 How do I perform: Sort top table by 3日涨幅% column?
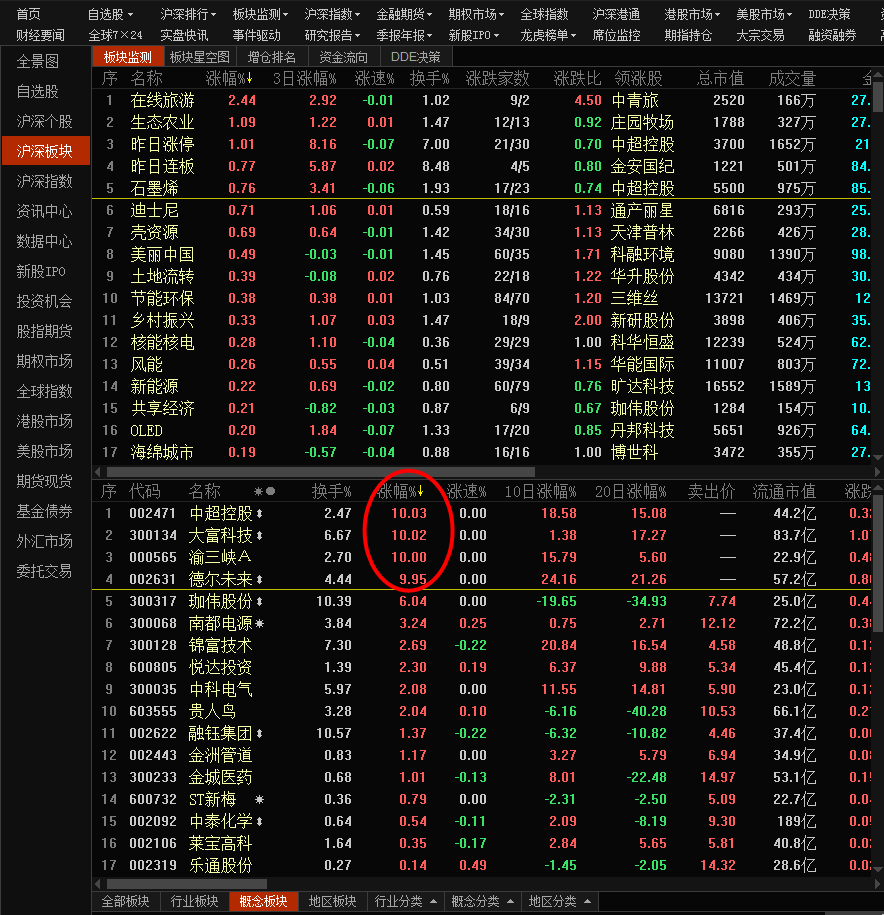(305, 78)
